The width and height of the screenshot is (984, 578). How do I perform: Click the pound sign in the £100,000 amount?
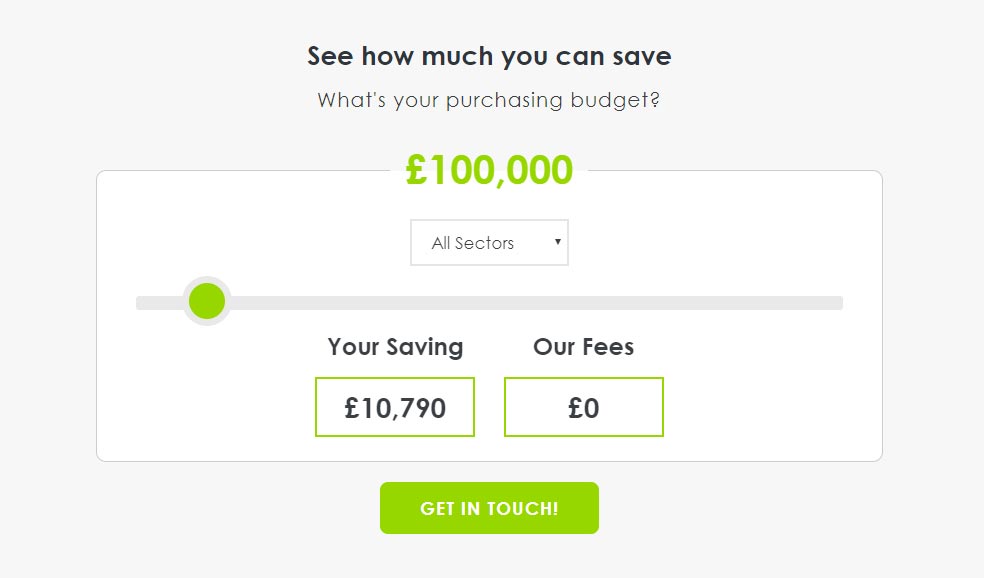[x=417, y=170]
